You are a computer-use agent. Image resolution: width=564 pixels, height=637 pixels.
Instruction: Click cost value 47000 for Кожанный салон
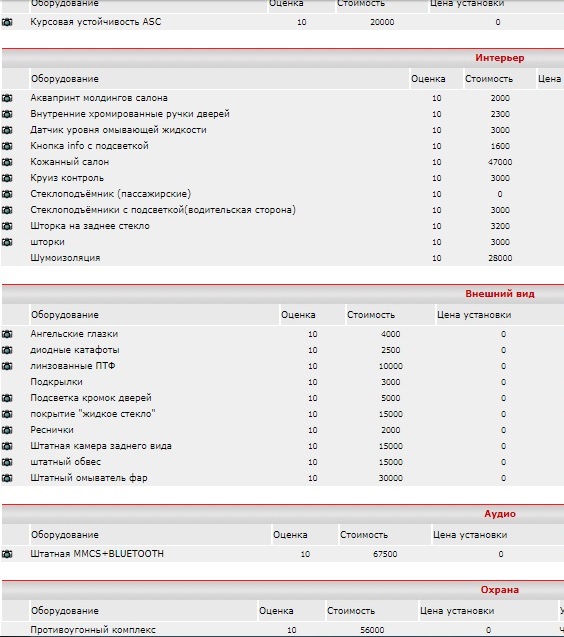pyautogui.click(x=500, y=162)
